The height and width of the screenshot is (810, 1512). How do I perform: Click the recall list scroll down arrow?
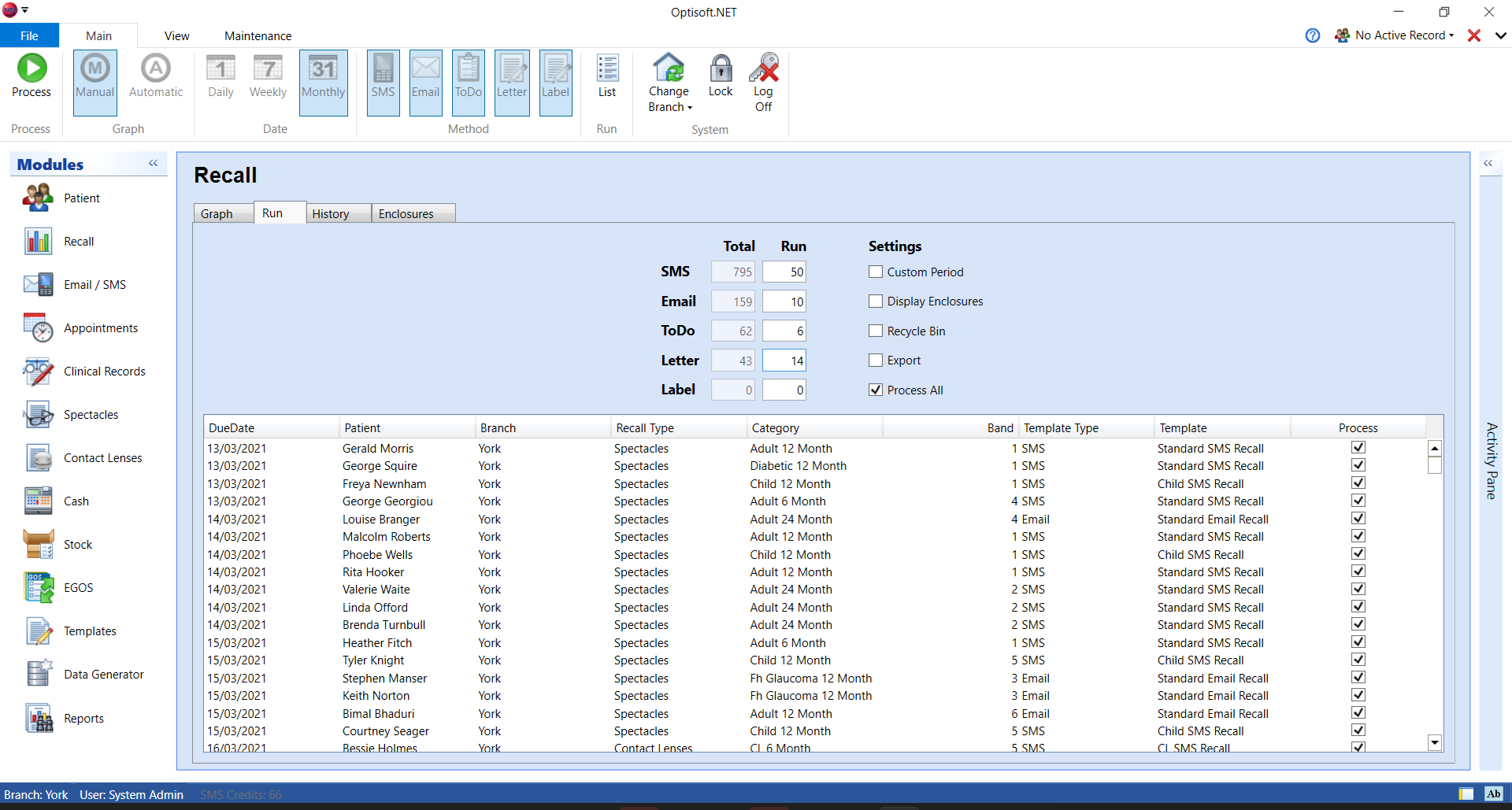click(x=1435, y=742)
